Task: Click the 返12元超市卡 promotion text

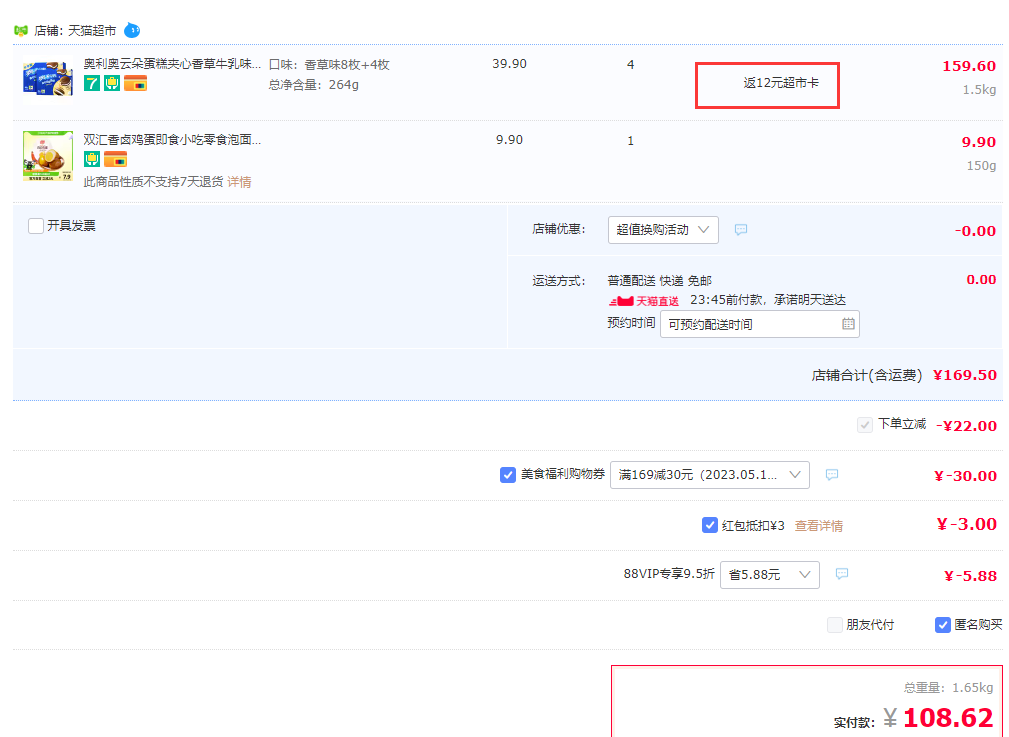Action: pos(781,83)
